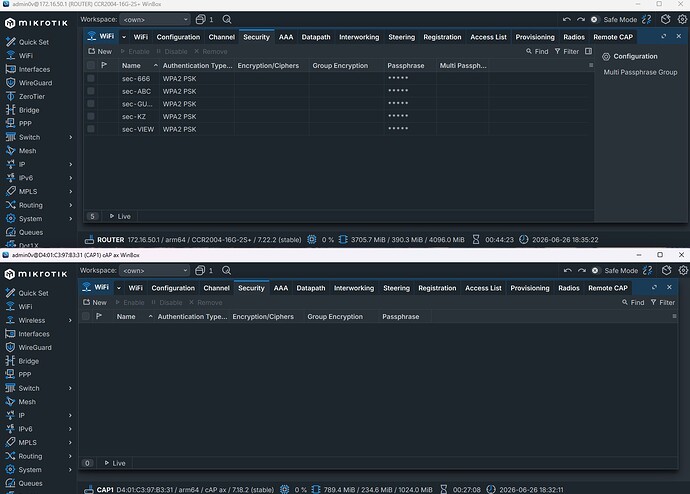The height and width of the screenshot is (494, 690).
Task: Open the Workspace dropdown in the CAP1 window
Action: pyautogui.click(x=154, y=271)
